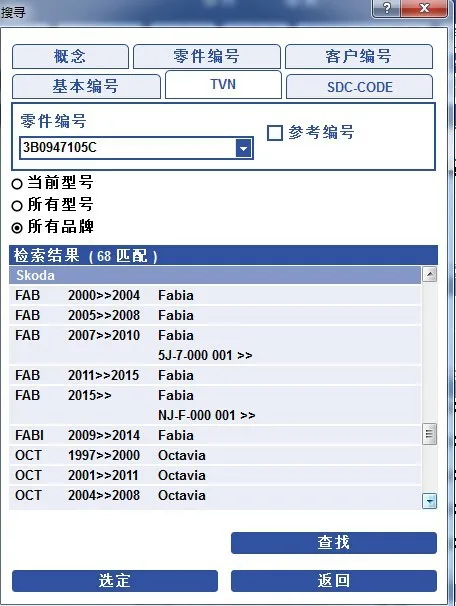Image resolution: width=456 pixels, height=606 pixels.
Task: Select the FAB 2007>>2010 Fabia row
Action: tap(215, 345)
